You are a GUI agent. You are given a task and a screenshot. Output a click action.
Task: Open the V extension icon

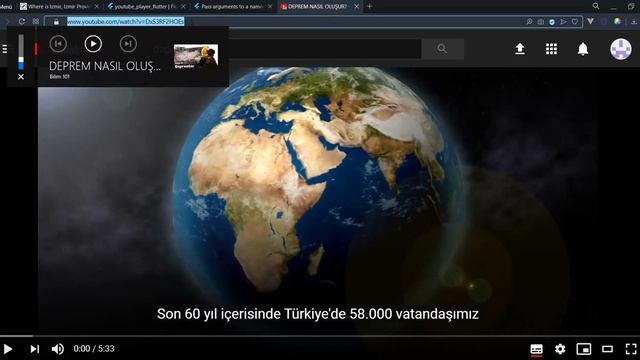(591, 21)
